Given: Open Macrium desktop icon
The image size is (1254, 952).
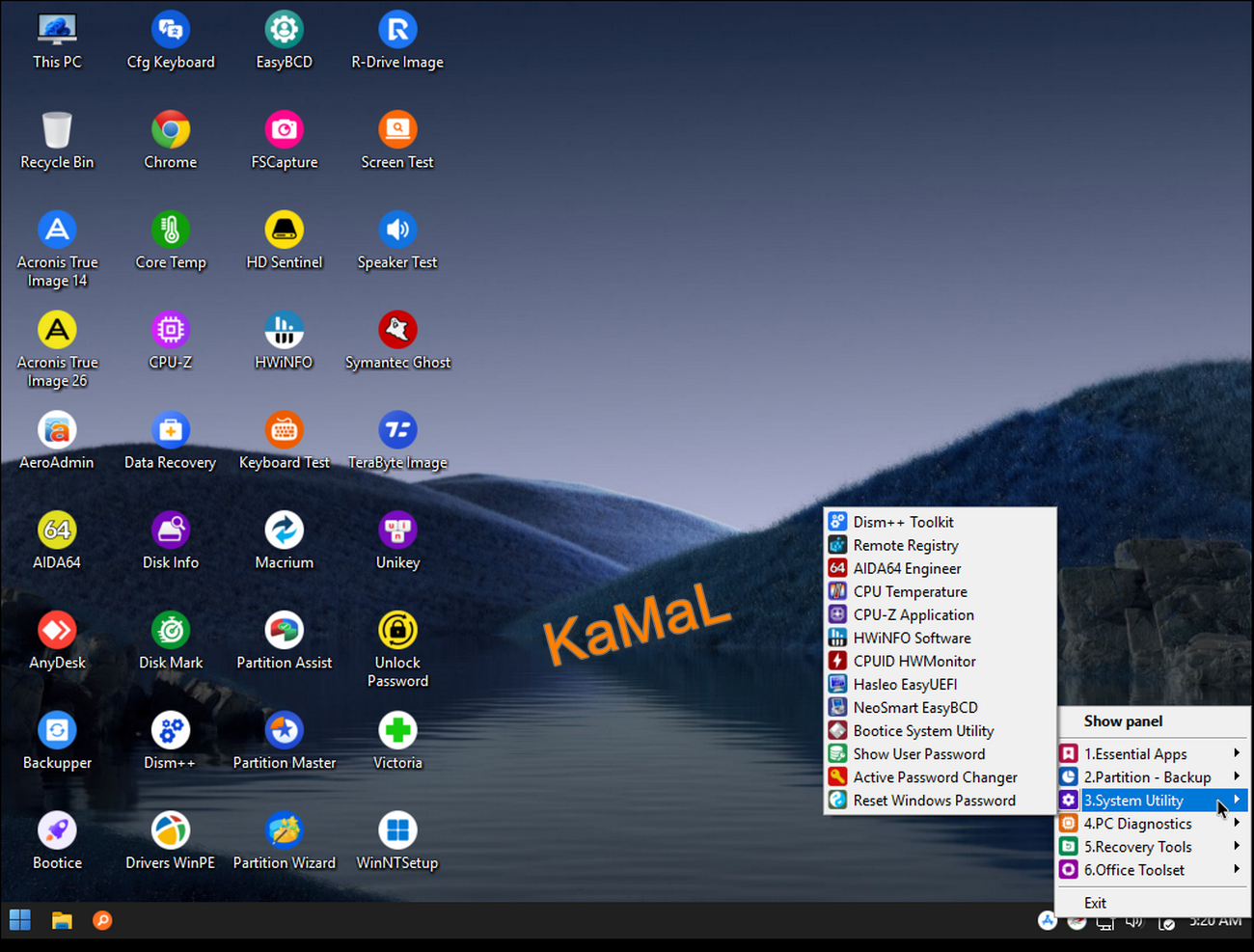Looking at the screenshot, I should (x=285, y=541).
